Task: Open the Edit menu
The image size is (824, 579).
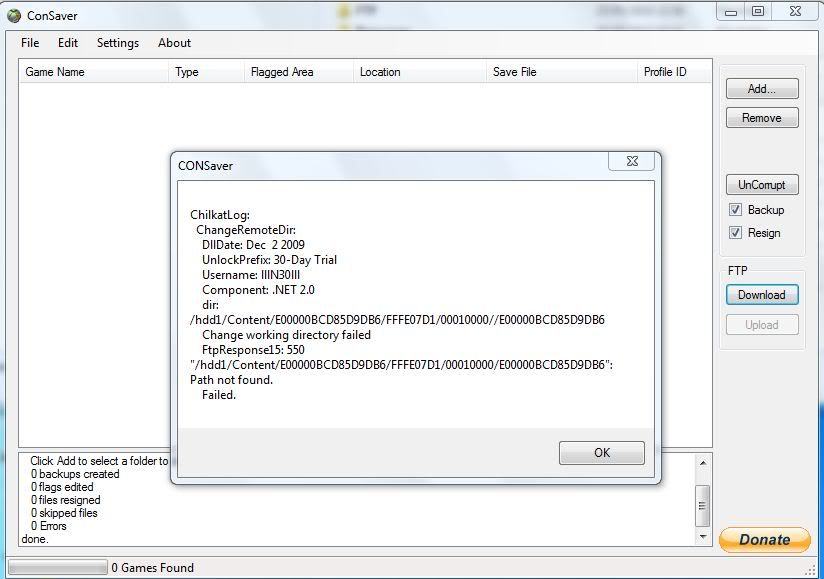Action: [x=67, y=43]
